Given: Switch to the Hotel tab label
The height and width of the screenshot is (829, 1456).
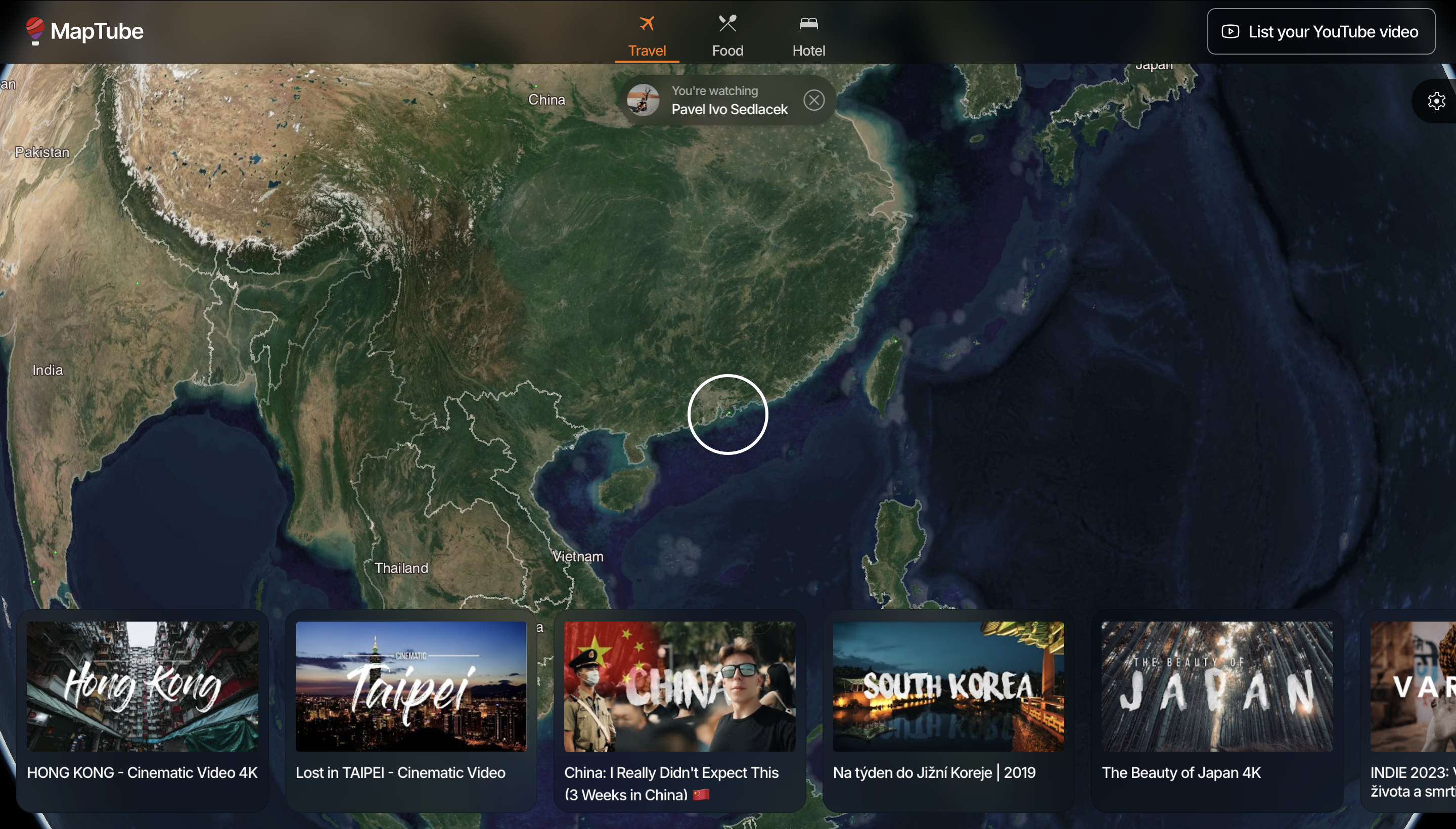Looking at the screenshot, I should 808,51.
